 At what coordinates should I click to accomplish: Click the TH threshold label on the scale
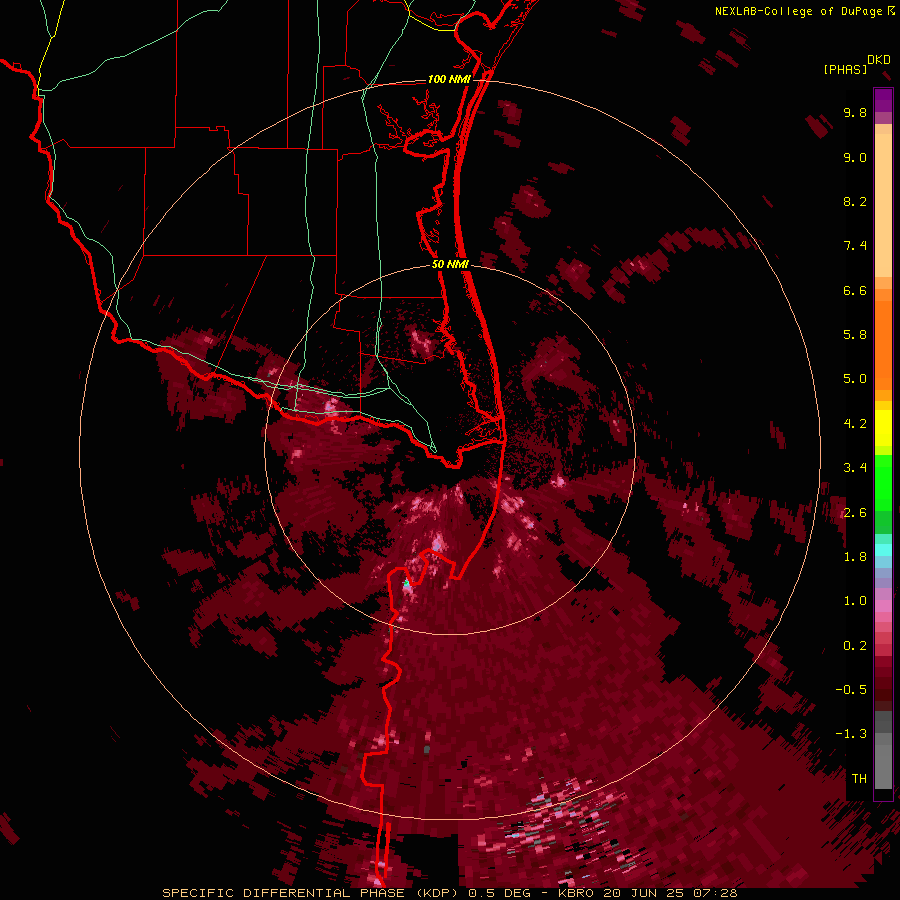pyautogui.click(x=859, y=779)
